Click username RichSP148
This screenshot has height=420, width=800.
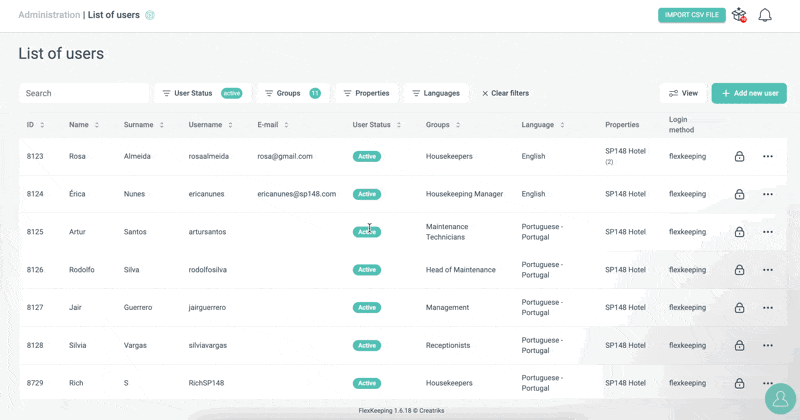tap(206, 383)
